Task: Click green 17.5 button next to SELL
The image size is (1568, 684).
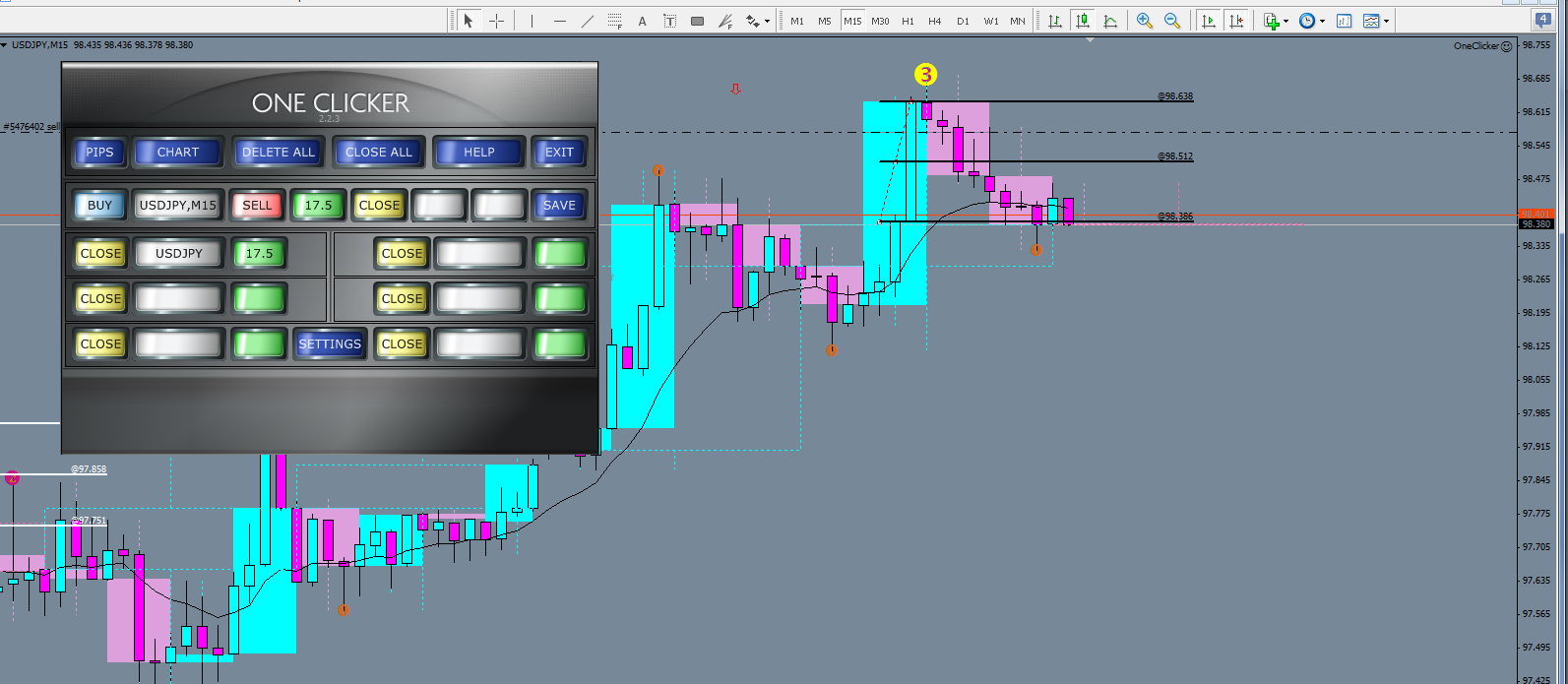Action: pos(318,205)
